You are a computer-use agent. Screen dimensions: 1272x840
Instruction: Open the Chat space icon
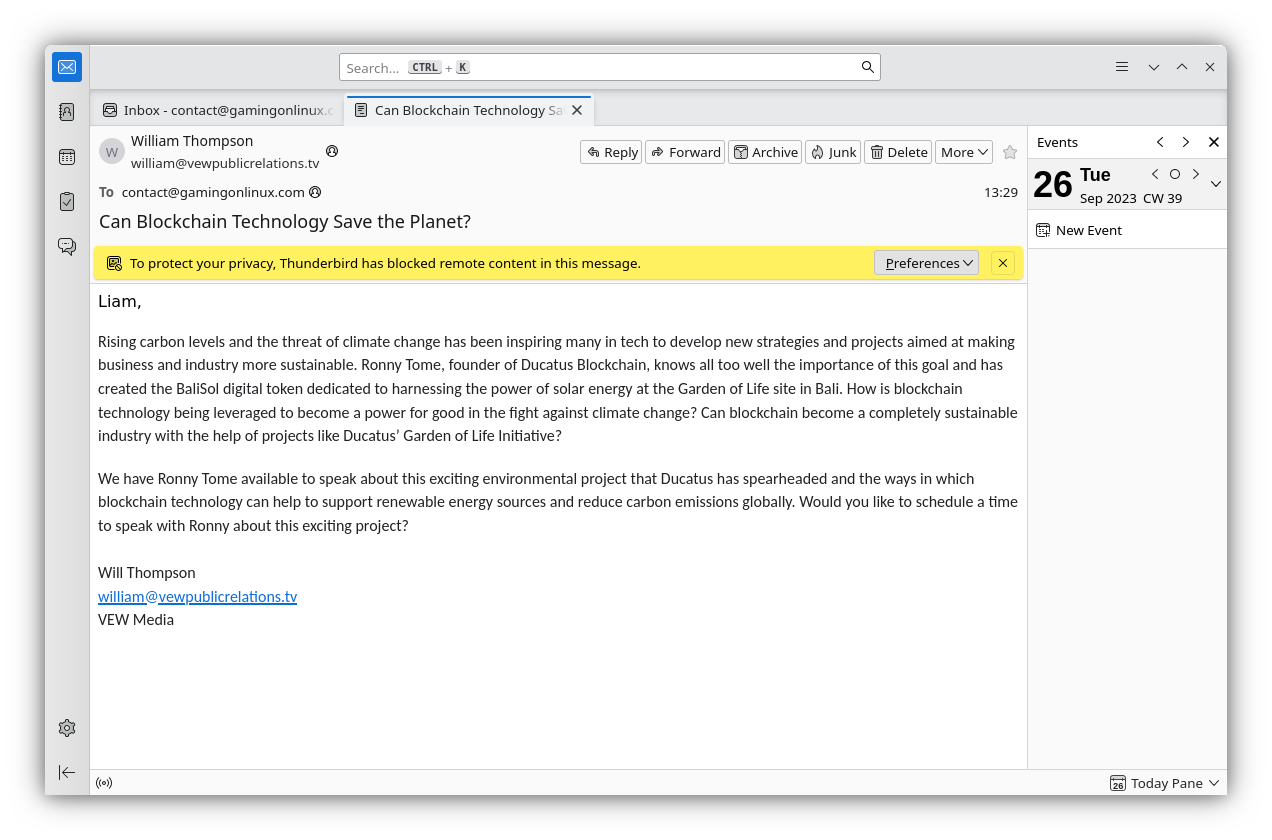(x=67, y=246)
